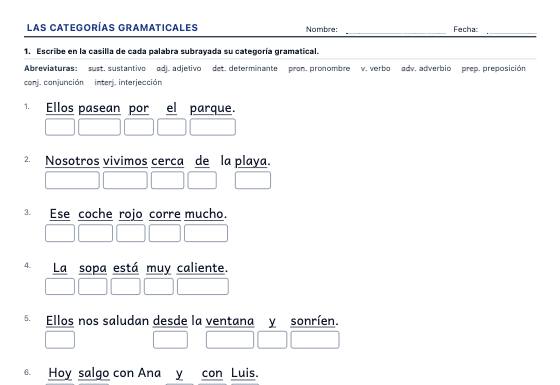Choose the answer box under 'ventana'

click(230, 340)
